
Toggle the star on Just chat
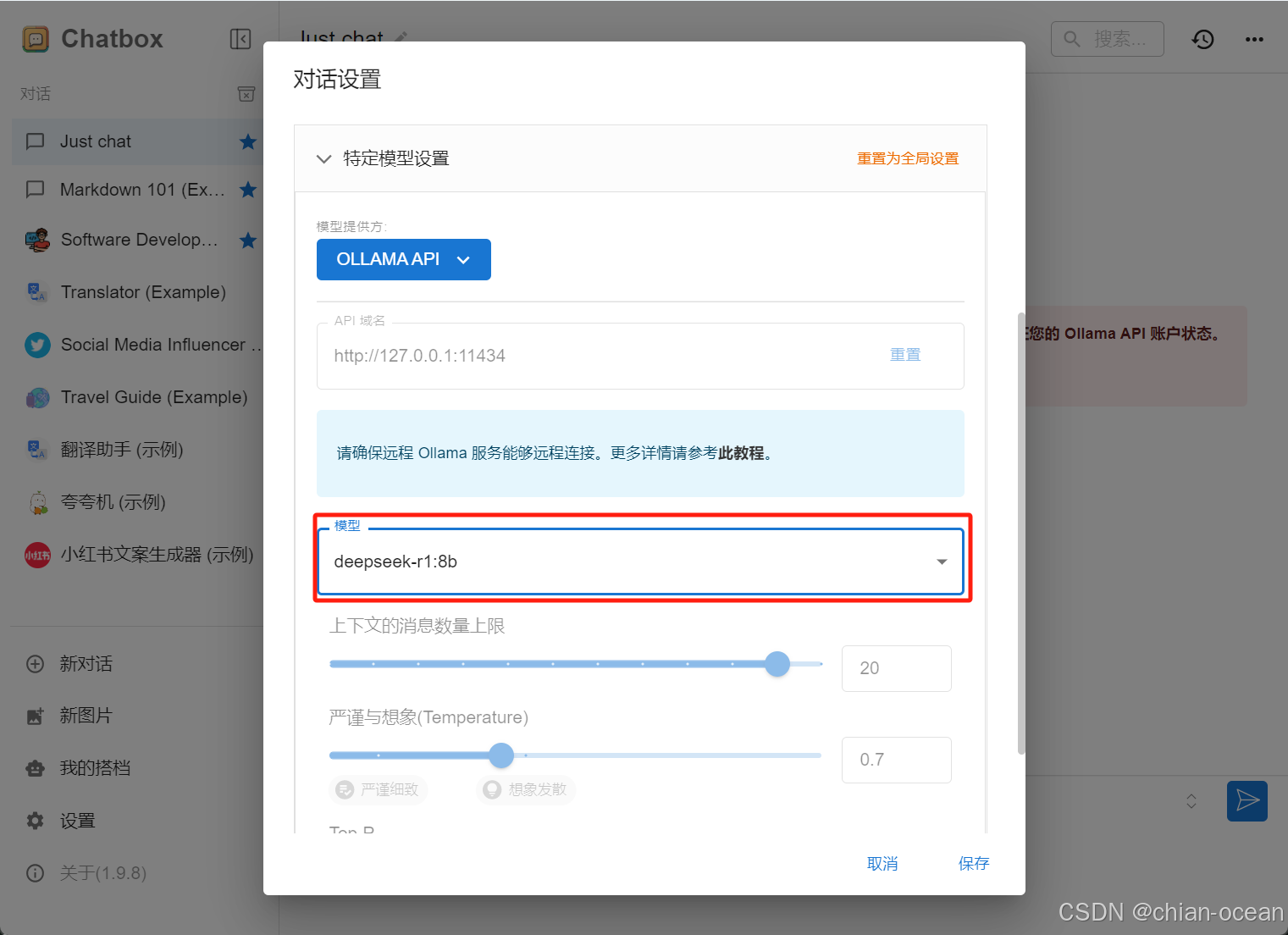pos(248,141)
